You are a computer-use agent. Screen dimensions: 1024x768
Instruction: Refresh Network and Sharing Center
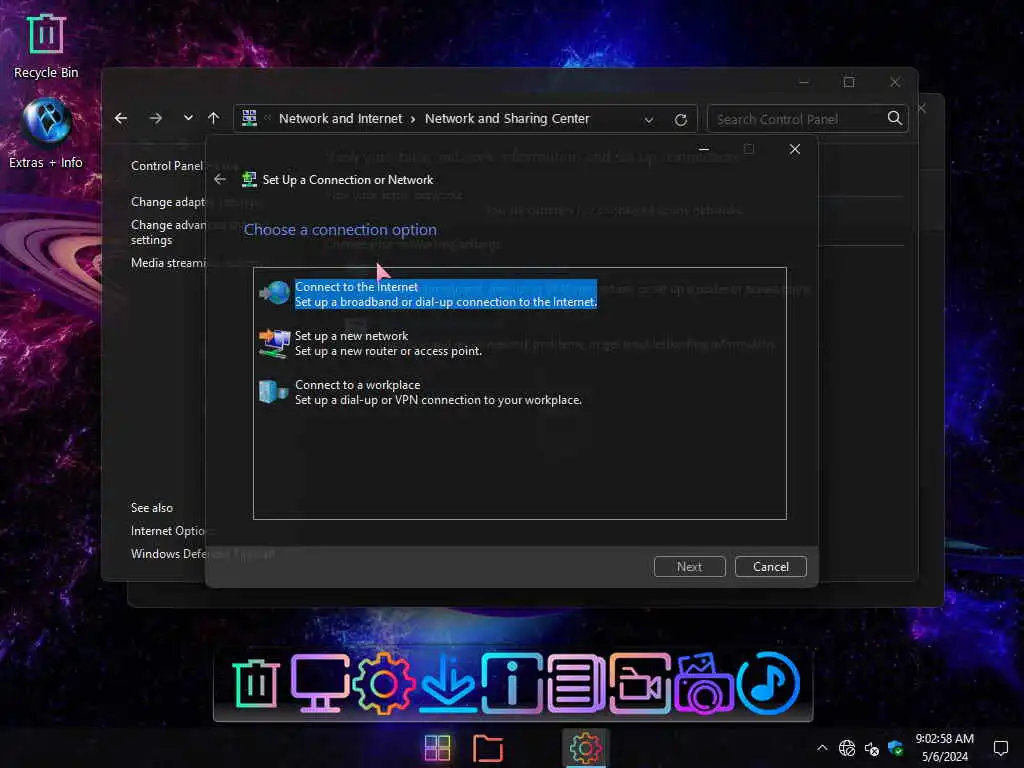680,120
